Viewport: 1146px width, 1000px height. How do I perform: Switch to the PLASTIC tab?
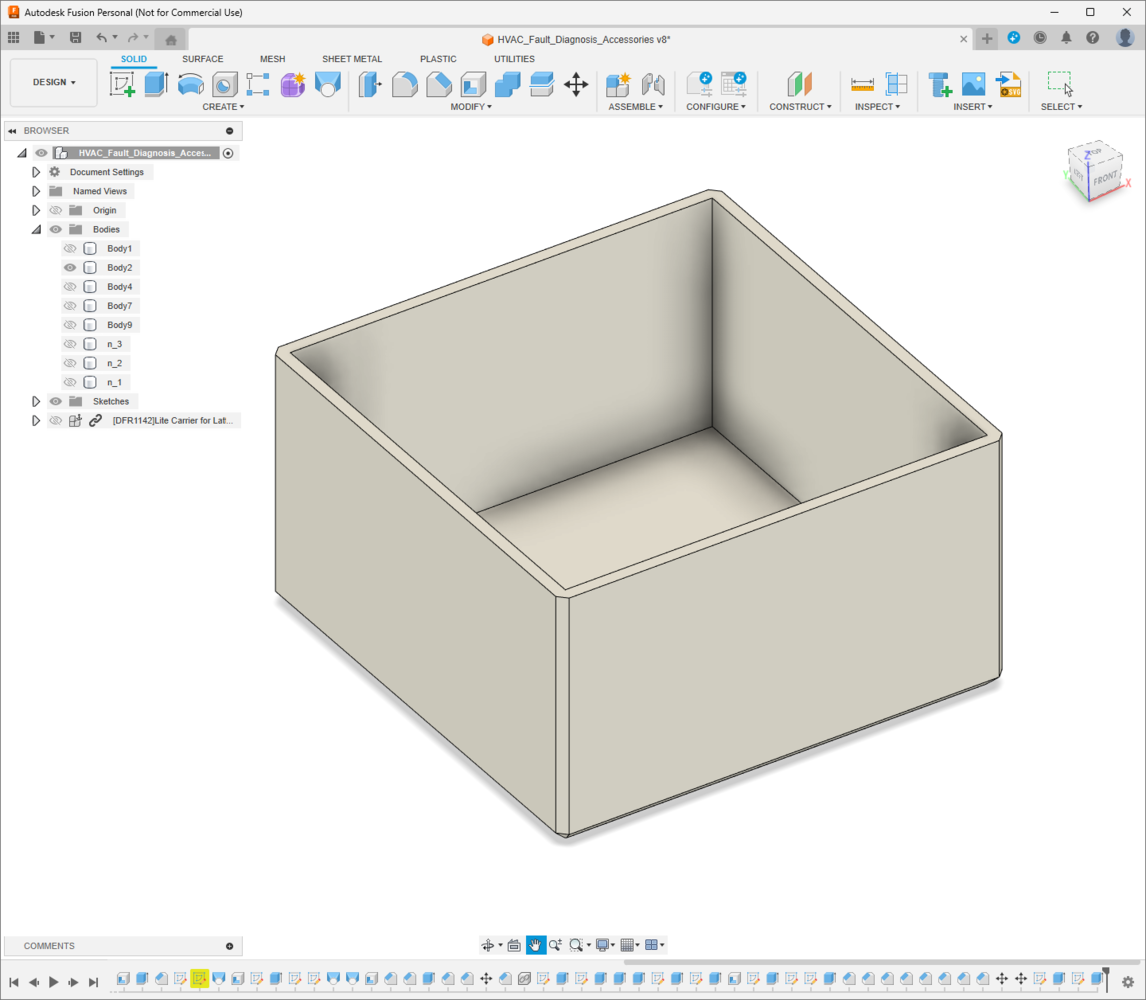(x=438, y=59)
